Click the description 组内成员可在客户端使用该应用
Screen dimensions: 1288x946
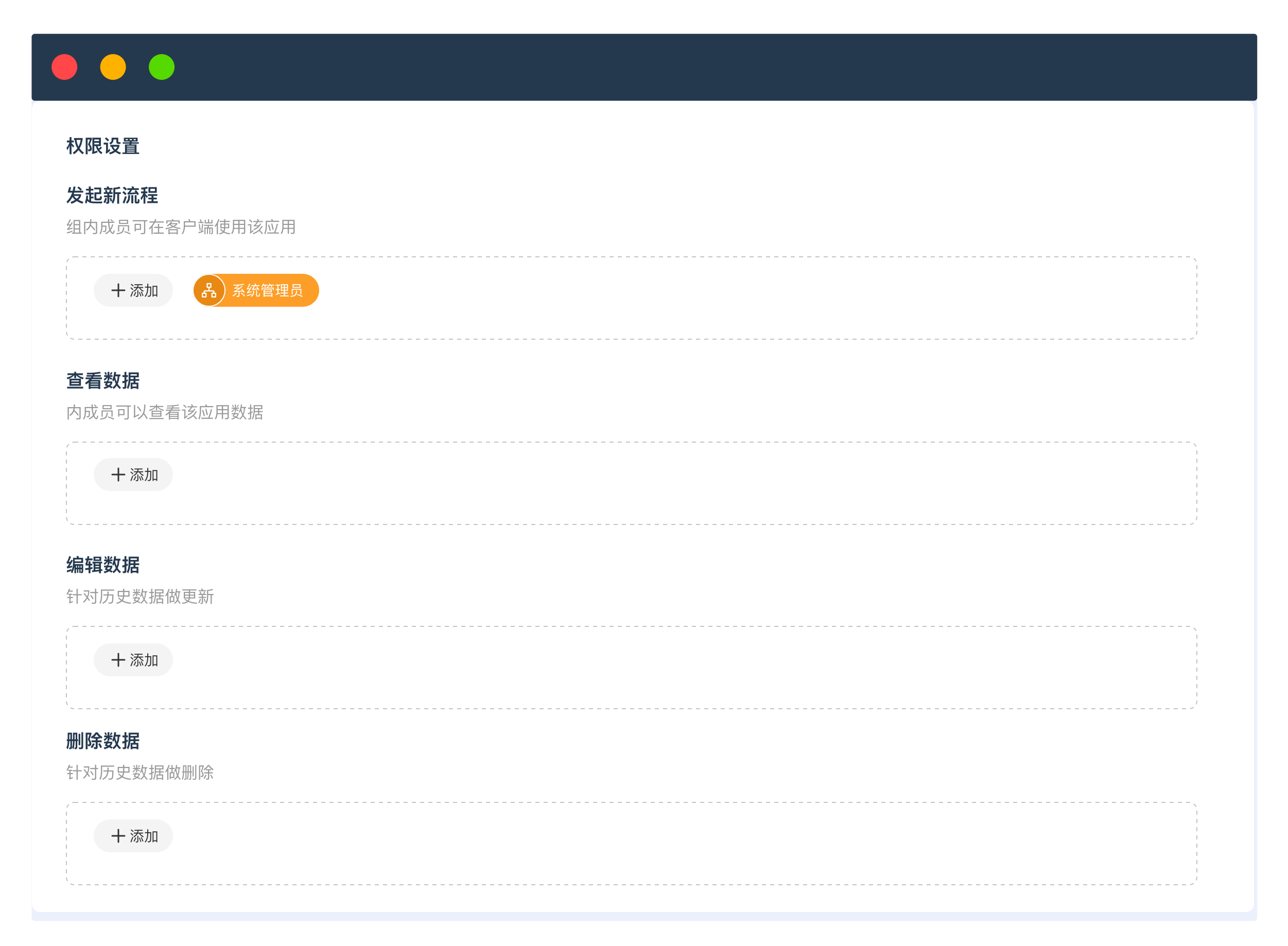181,227
